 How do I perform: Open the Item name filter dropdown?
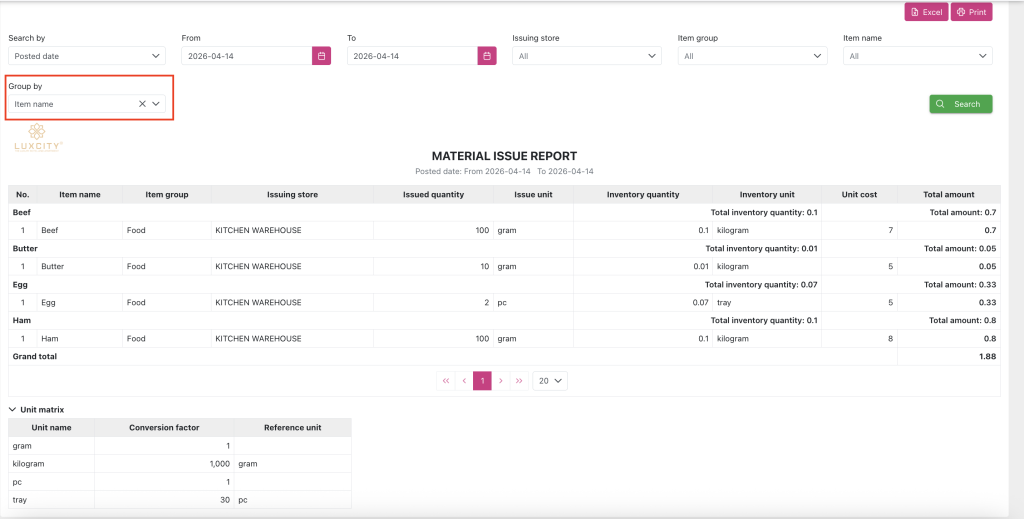[x=918, y=56]
